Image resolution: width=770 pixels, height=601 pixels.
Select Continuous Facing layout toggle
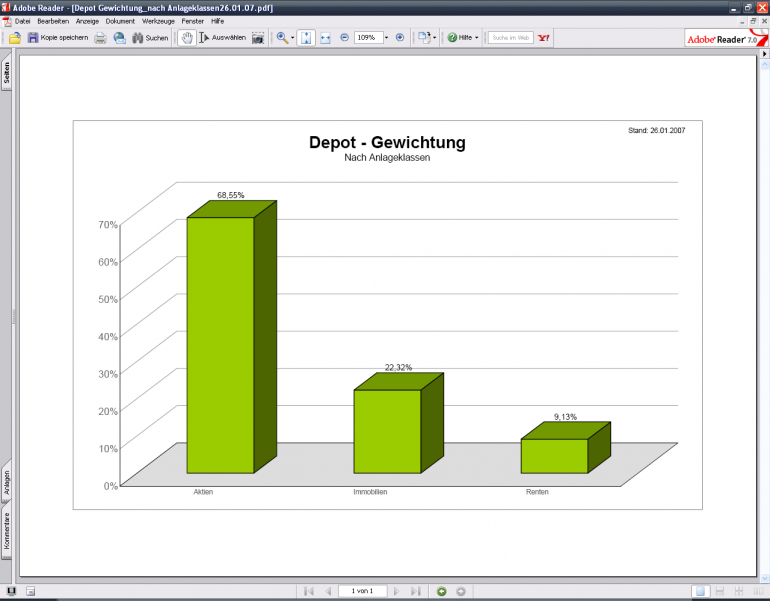tap(739, 591)
